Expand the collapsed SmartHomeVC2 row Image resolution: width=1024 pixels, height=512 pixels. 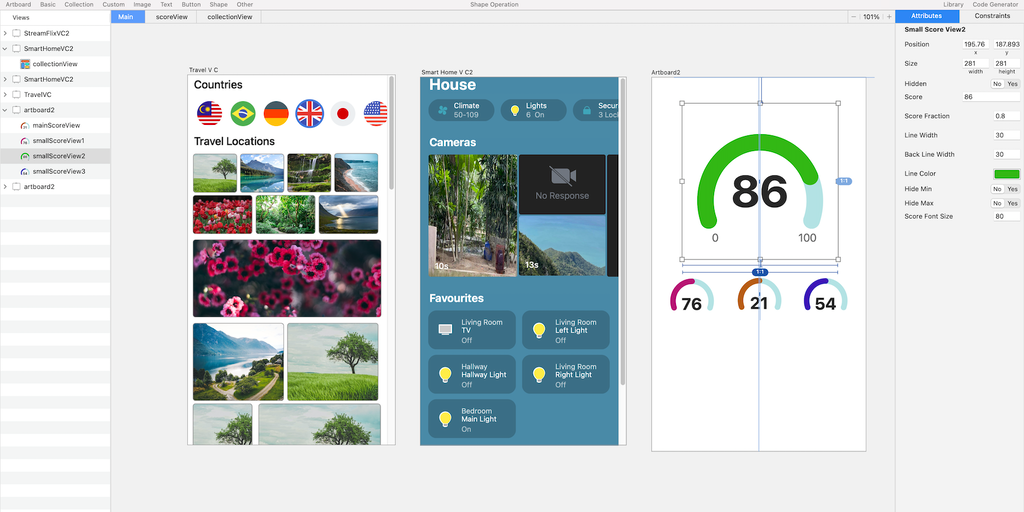pos(5,79)
